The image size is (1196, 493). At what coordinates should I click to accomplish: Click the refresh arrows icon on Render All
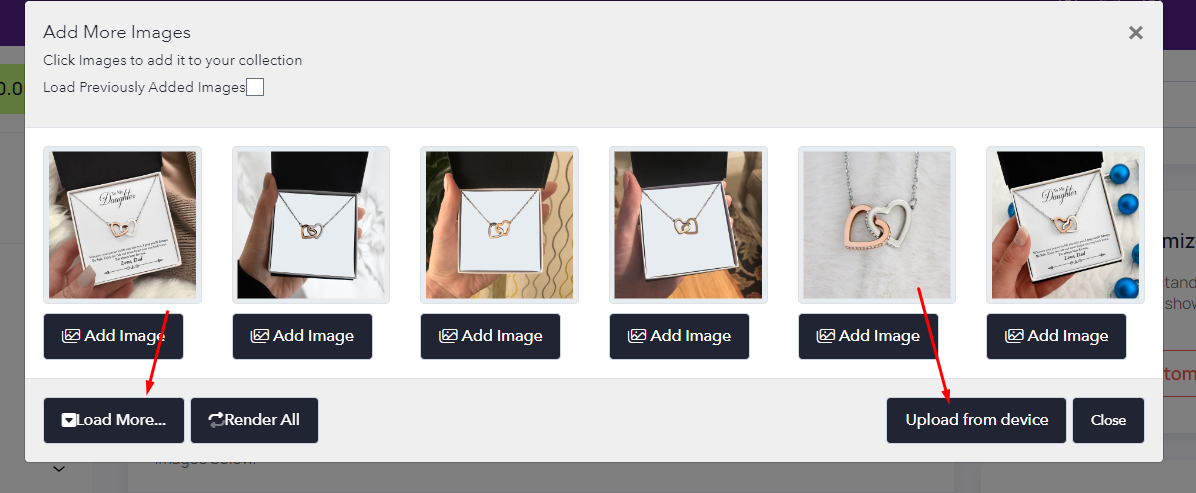[216, 420]
